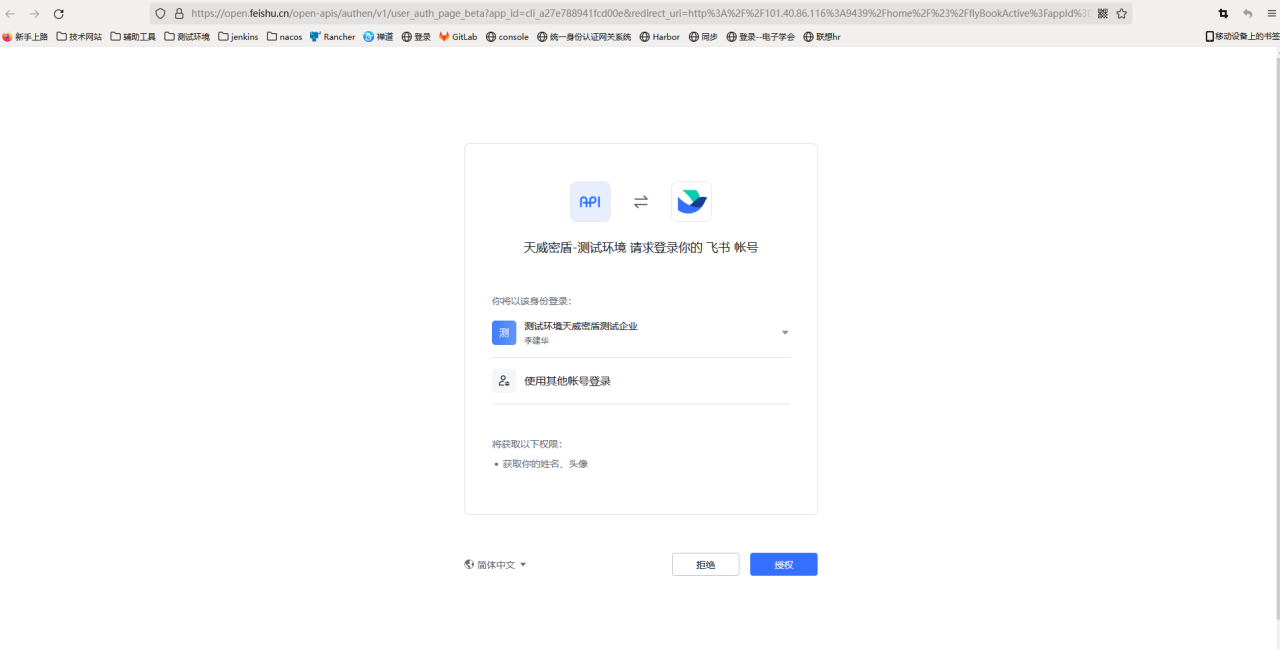Screen dimensions: 1280x650
Task: Open the 辅助工具 bookmark folder
Action: coord(133,37)
